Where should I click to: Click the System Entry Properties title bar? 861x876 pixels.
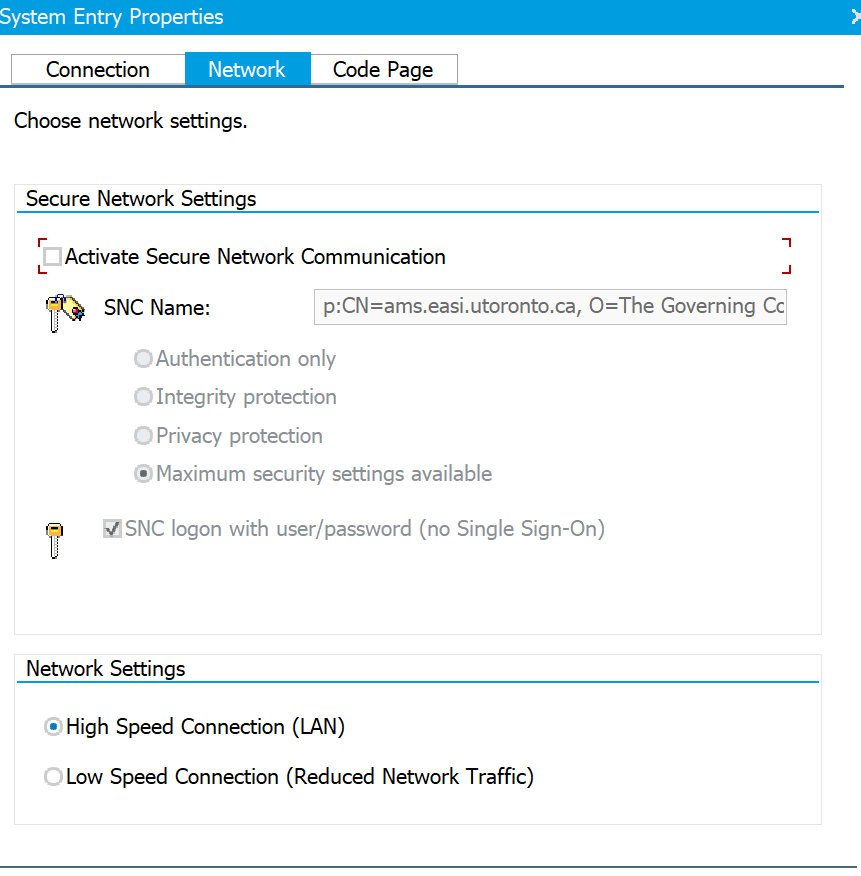tap(400, 17)
